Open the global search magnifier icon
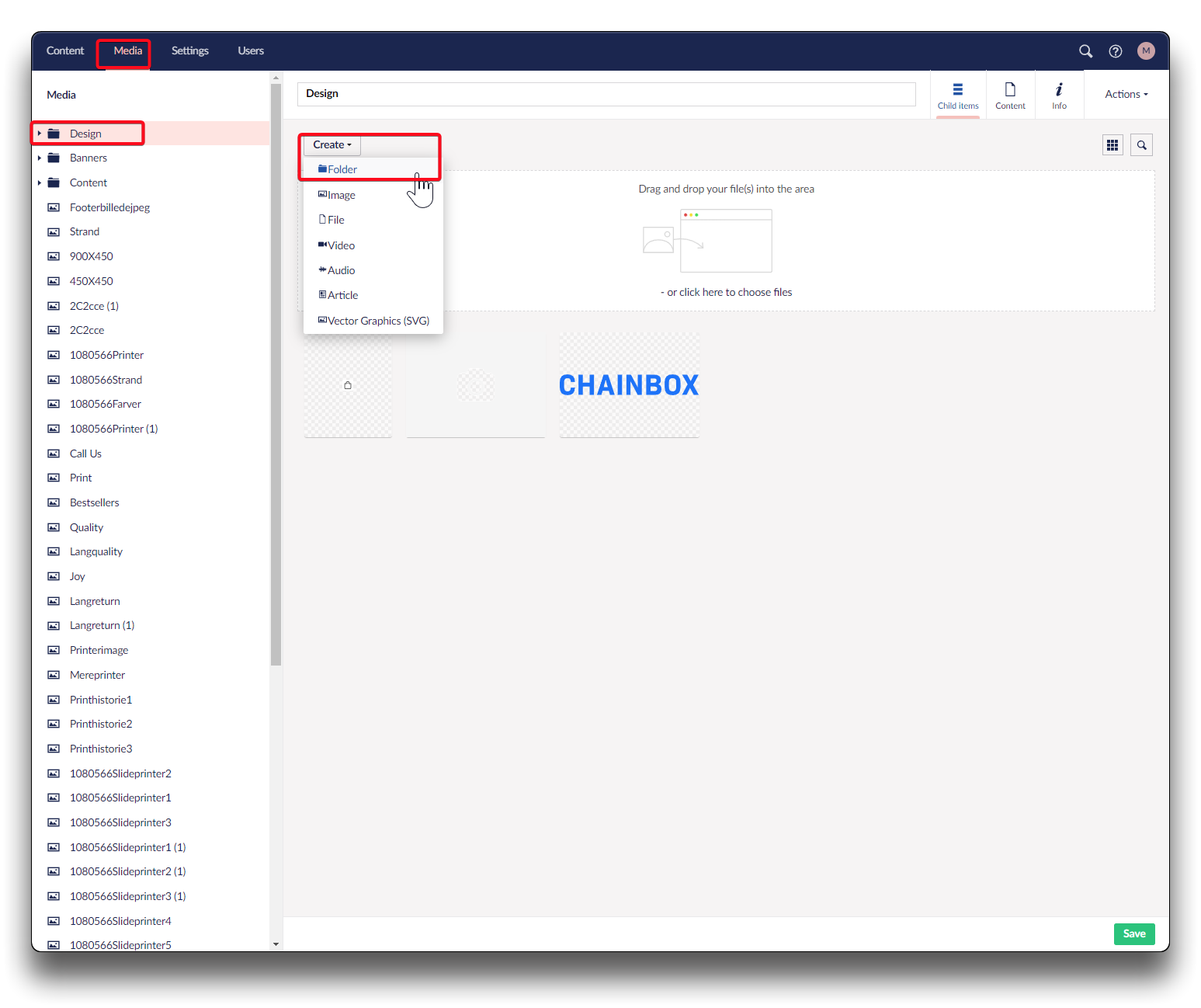The height and width of the screenshot is (1008, 1201). tap(1085, 51)
